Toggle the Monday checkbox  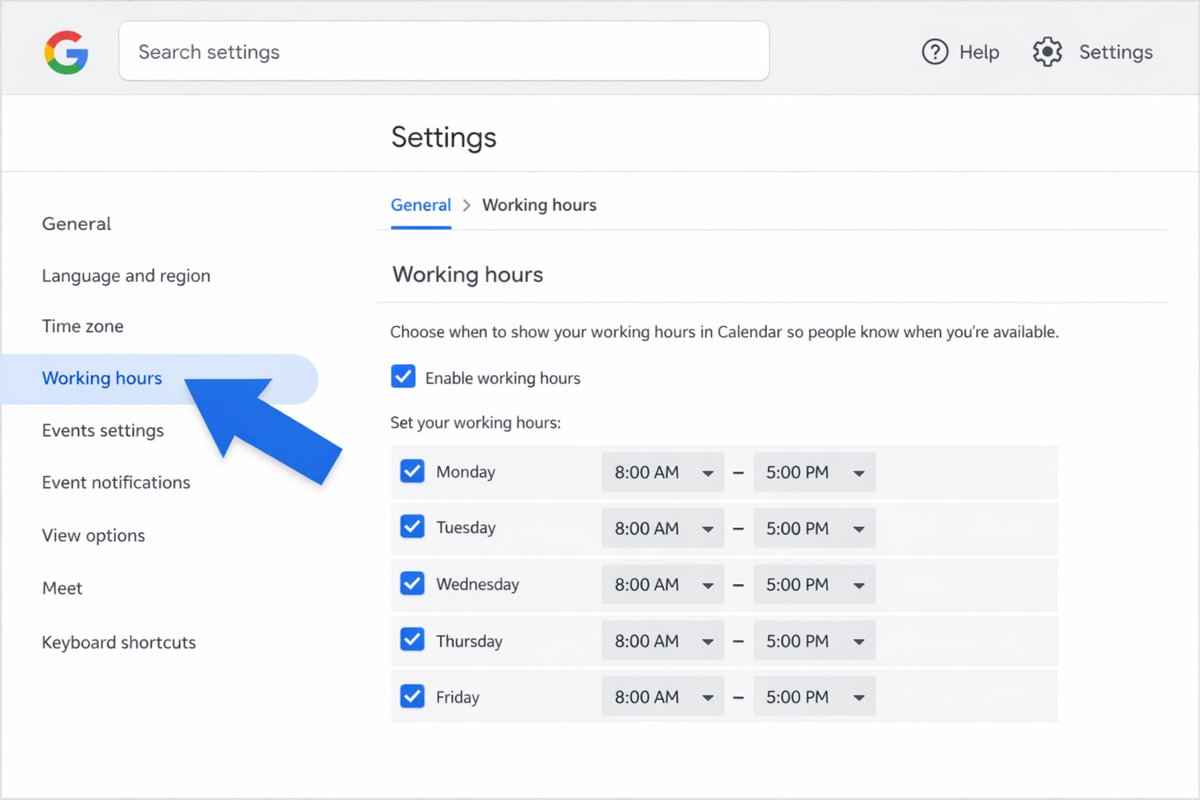pyautogui.click(x=412, y=471)
